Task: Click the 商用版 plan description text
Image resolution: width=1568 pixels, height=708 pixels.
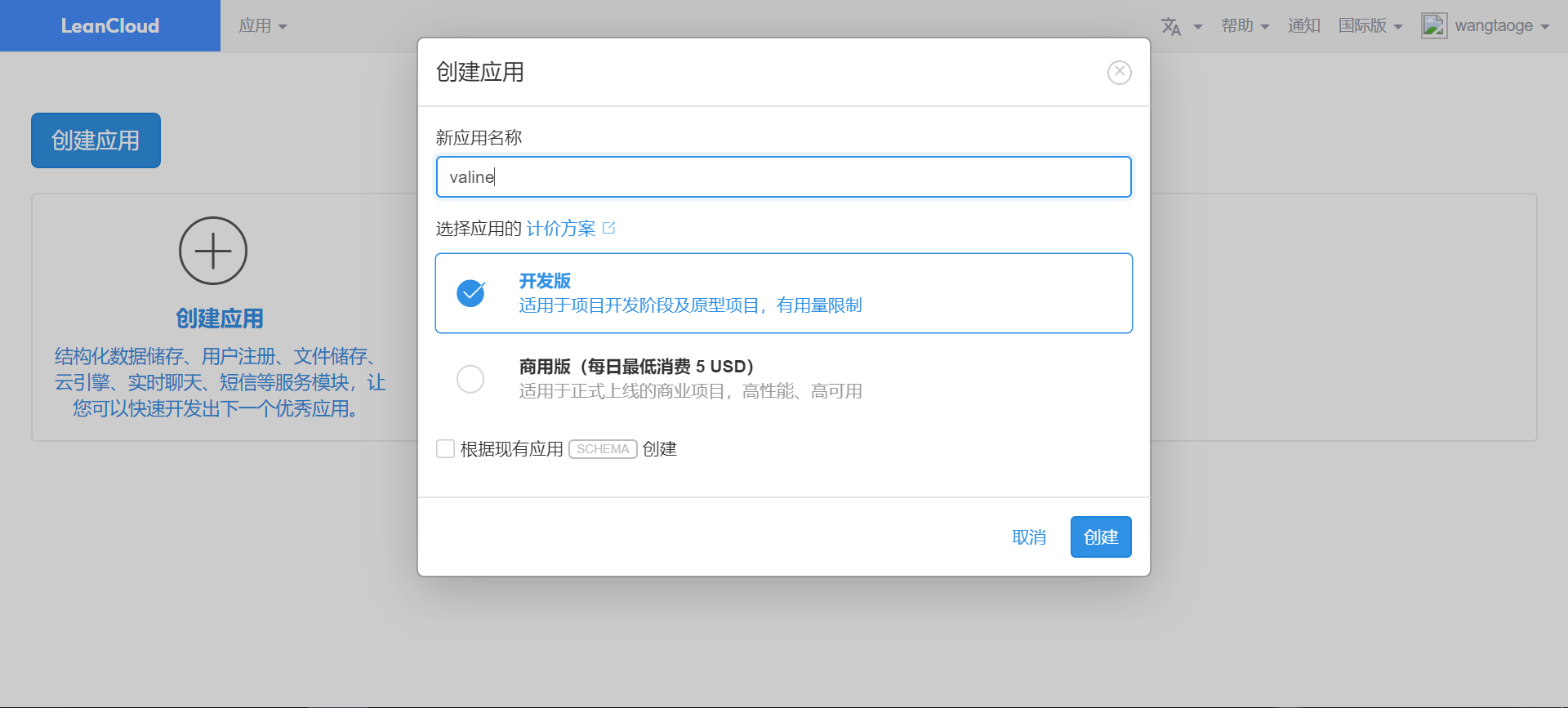Action: tap(691, 391)
